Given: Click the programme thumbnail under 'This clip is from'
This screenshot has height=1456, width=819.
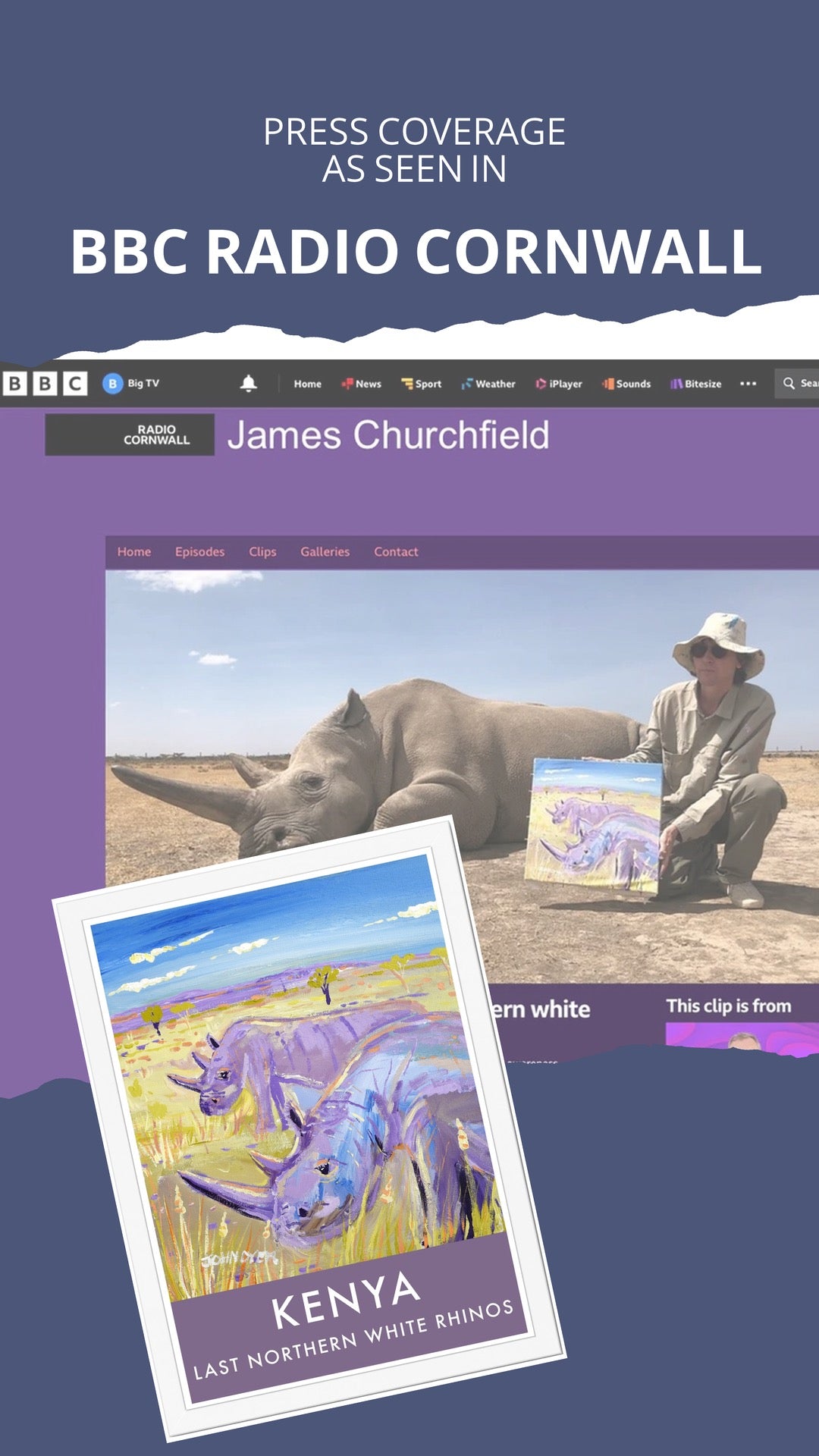Looking at the screenshot, I should (x=741, y=1037).
